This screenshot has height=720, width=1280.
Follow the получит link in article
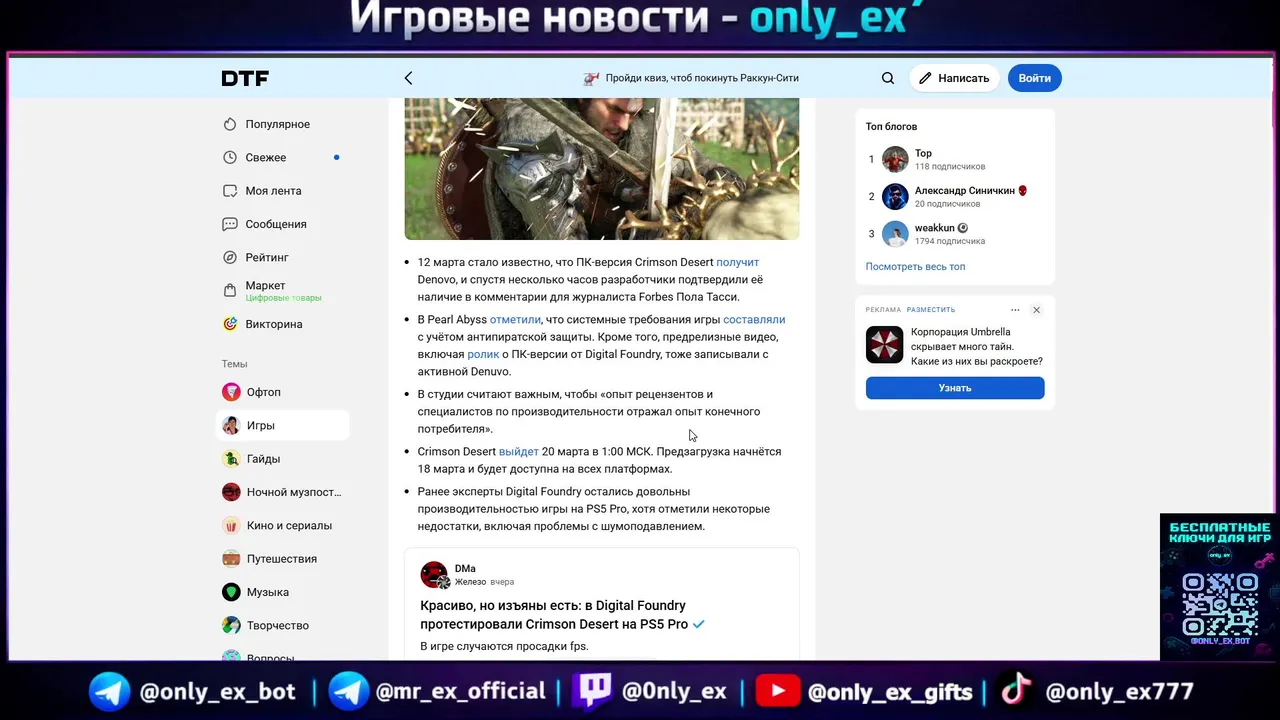coord(737,262)
